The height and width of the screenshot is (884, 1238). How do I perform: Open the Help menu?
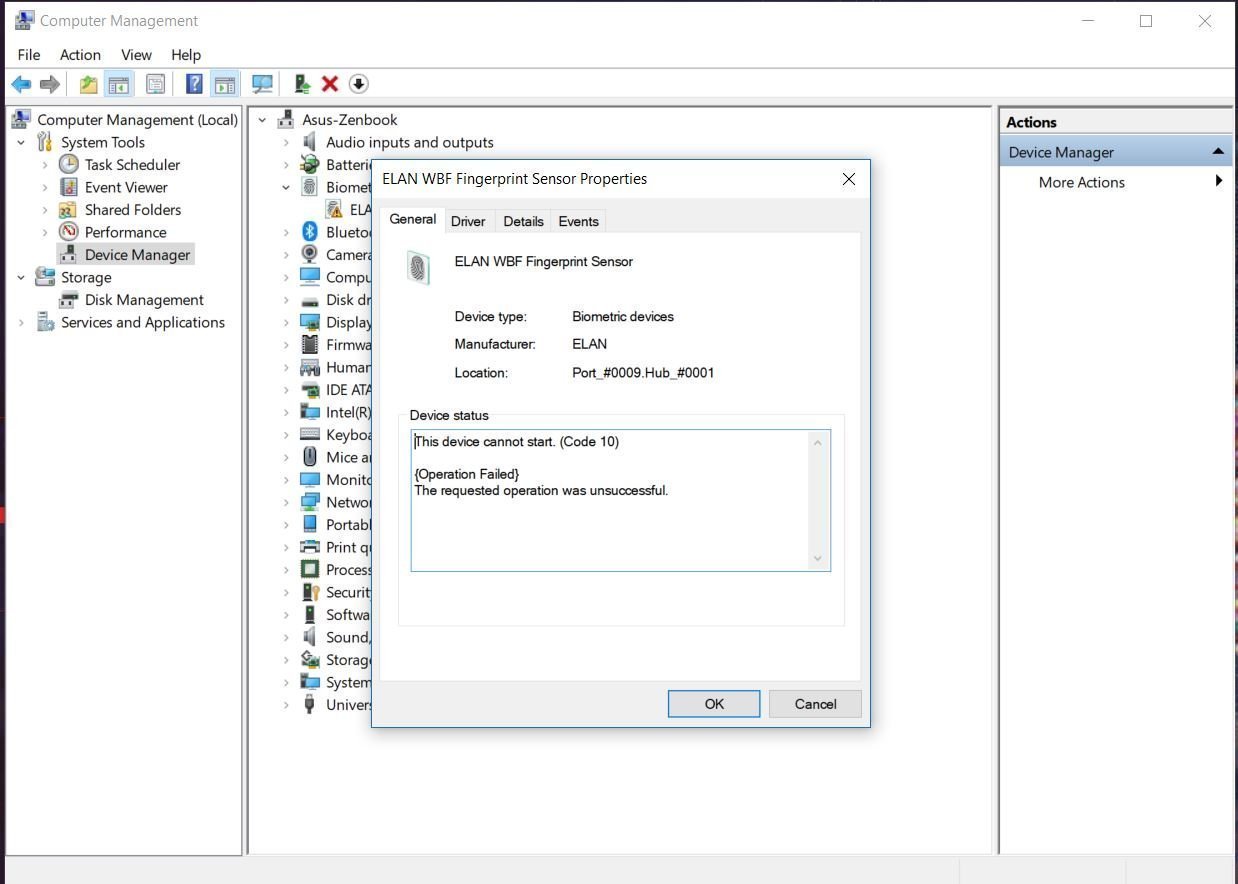coord(186,54)
